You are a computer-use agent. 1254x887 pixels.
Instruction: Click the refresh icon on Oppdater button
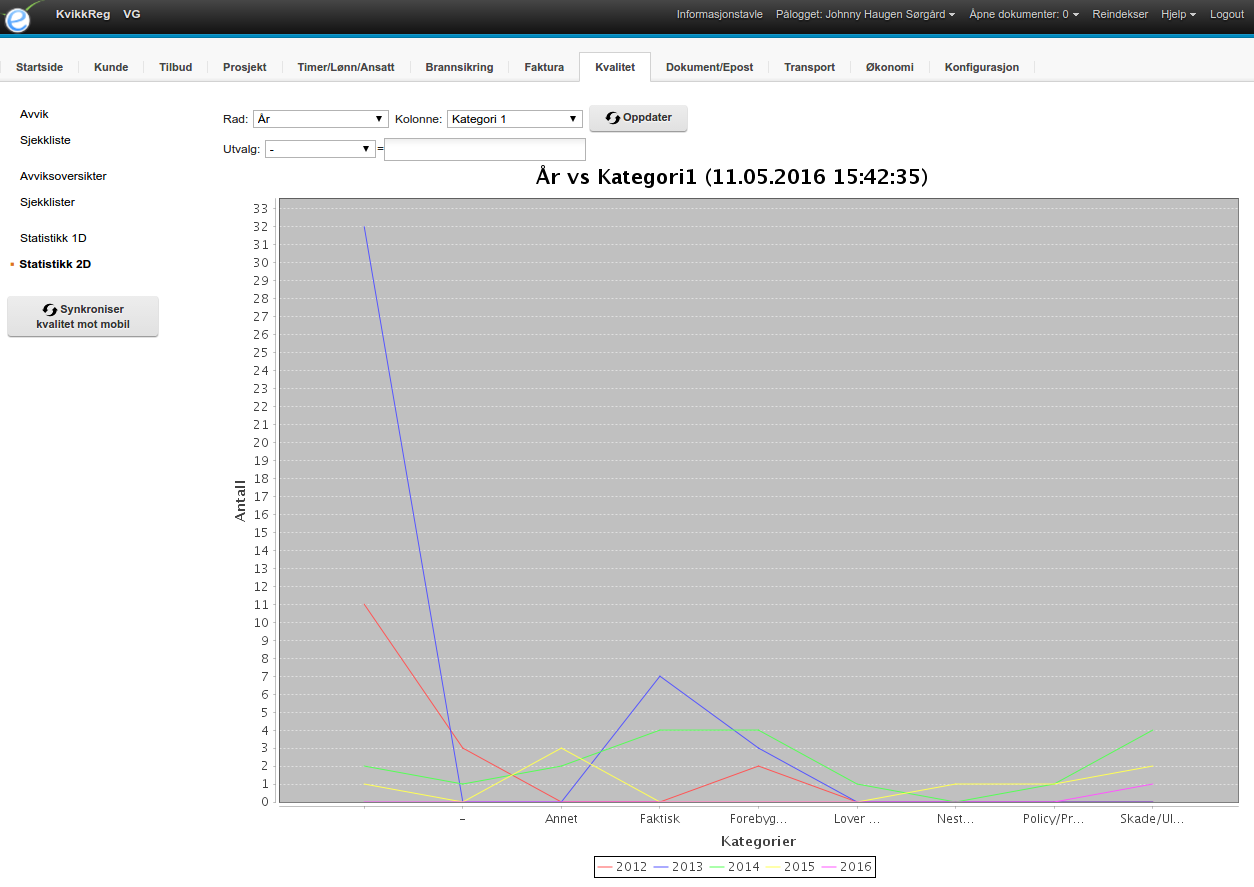coord(613,118)
